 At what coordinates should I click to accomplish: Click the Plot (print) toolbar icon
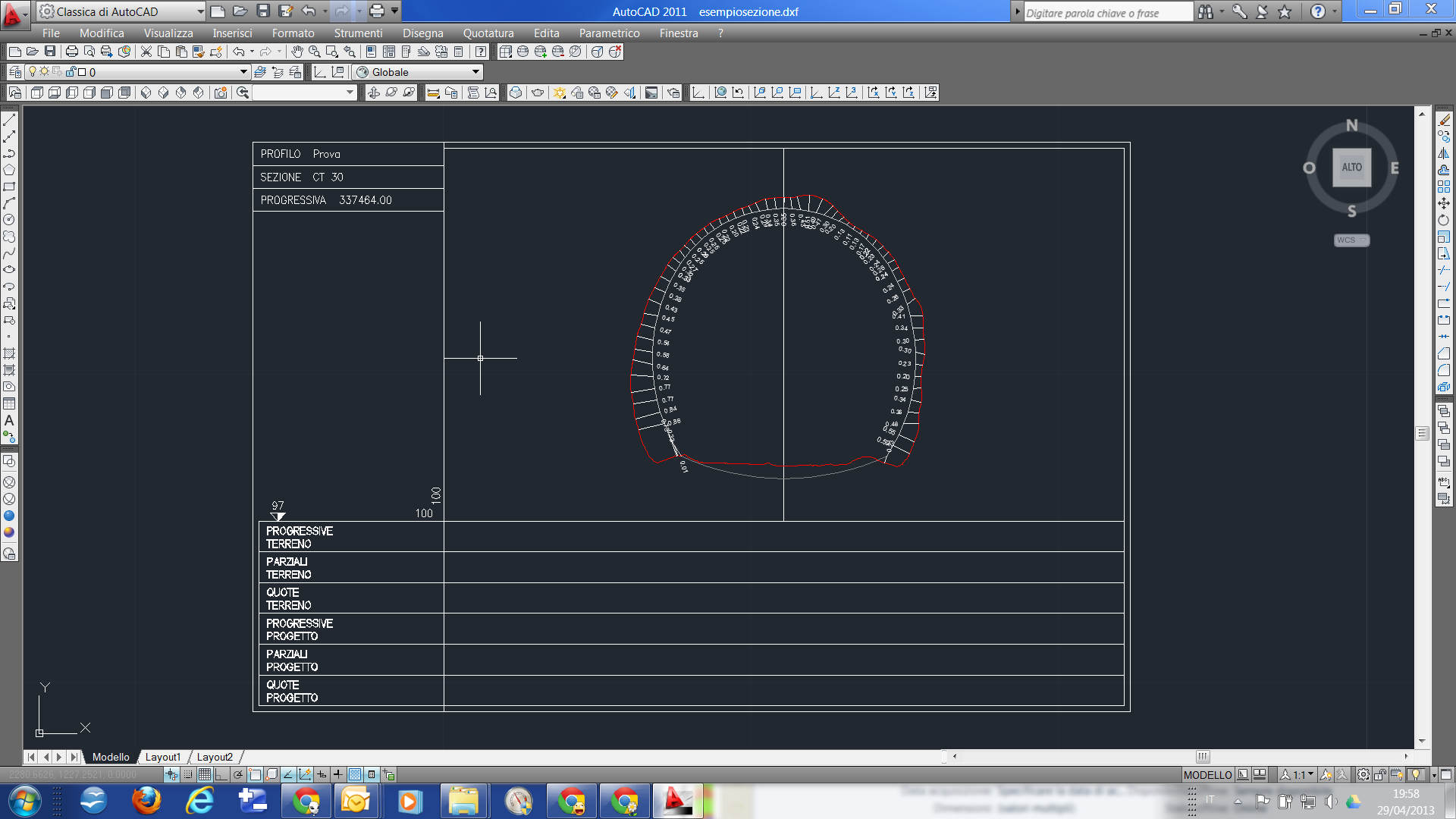72,52
